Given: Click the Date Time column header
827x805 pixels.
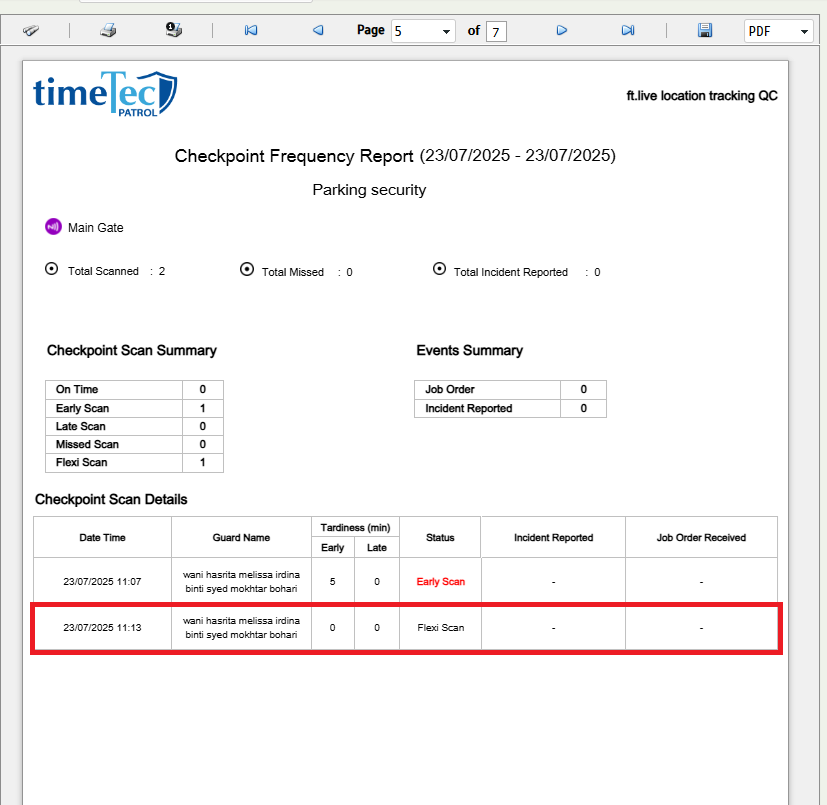Looking at the screenshot, I should click(x=102, y=538).
